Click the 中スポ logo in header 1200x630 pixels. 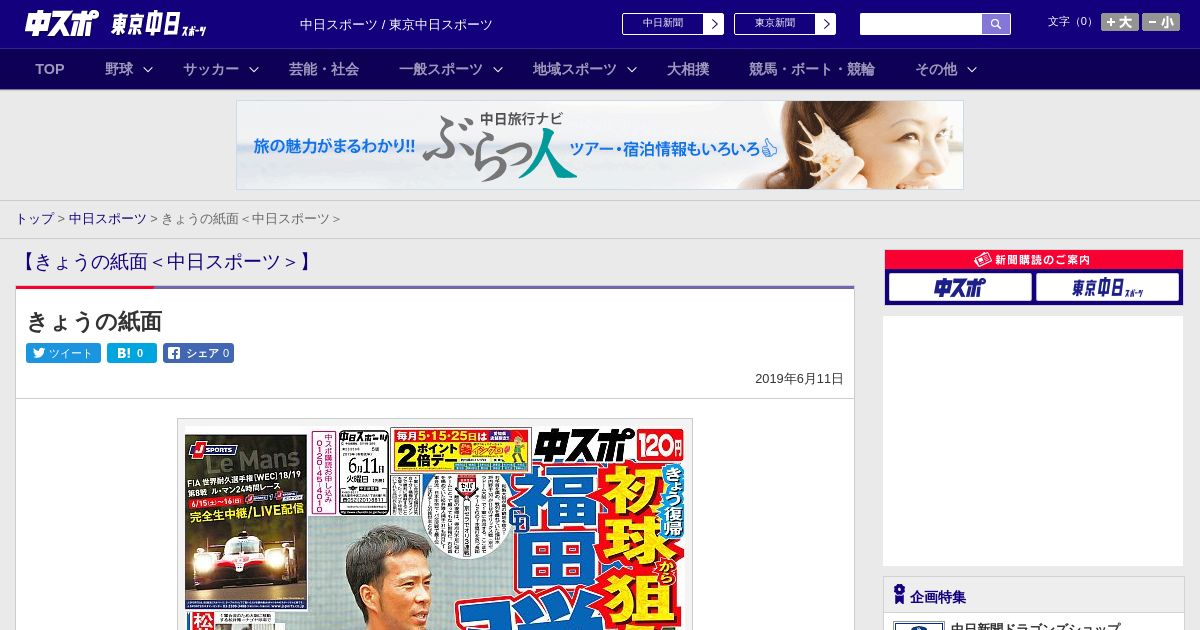pyautogui.click(x=62, y=23)
